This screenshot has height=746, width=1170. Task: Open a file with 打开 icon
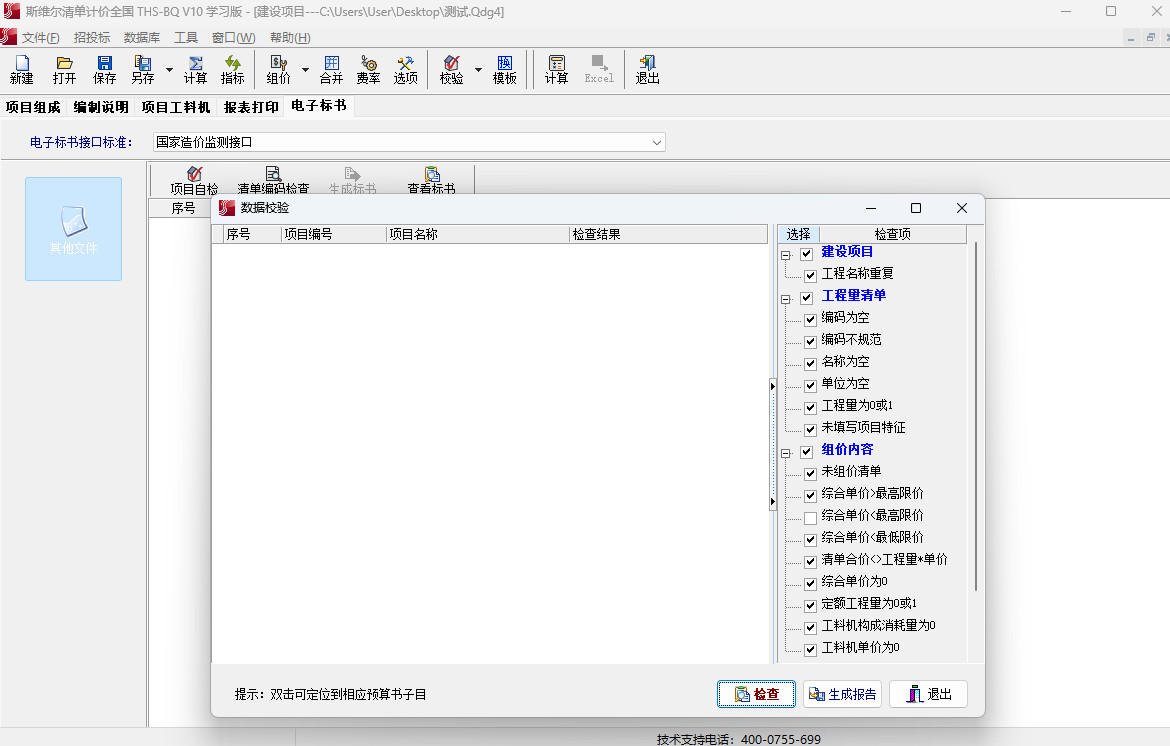click(x=64, y=69)
